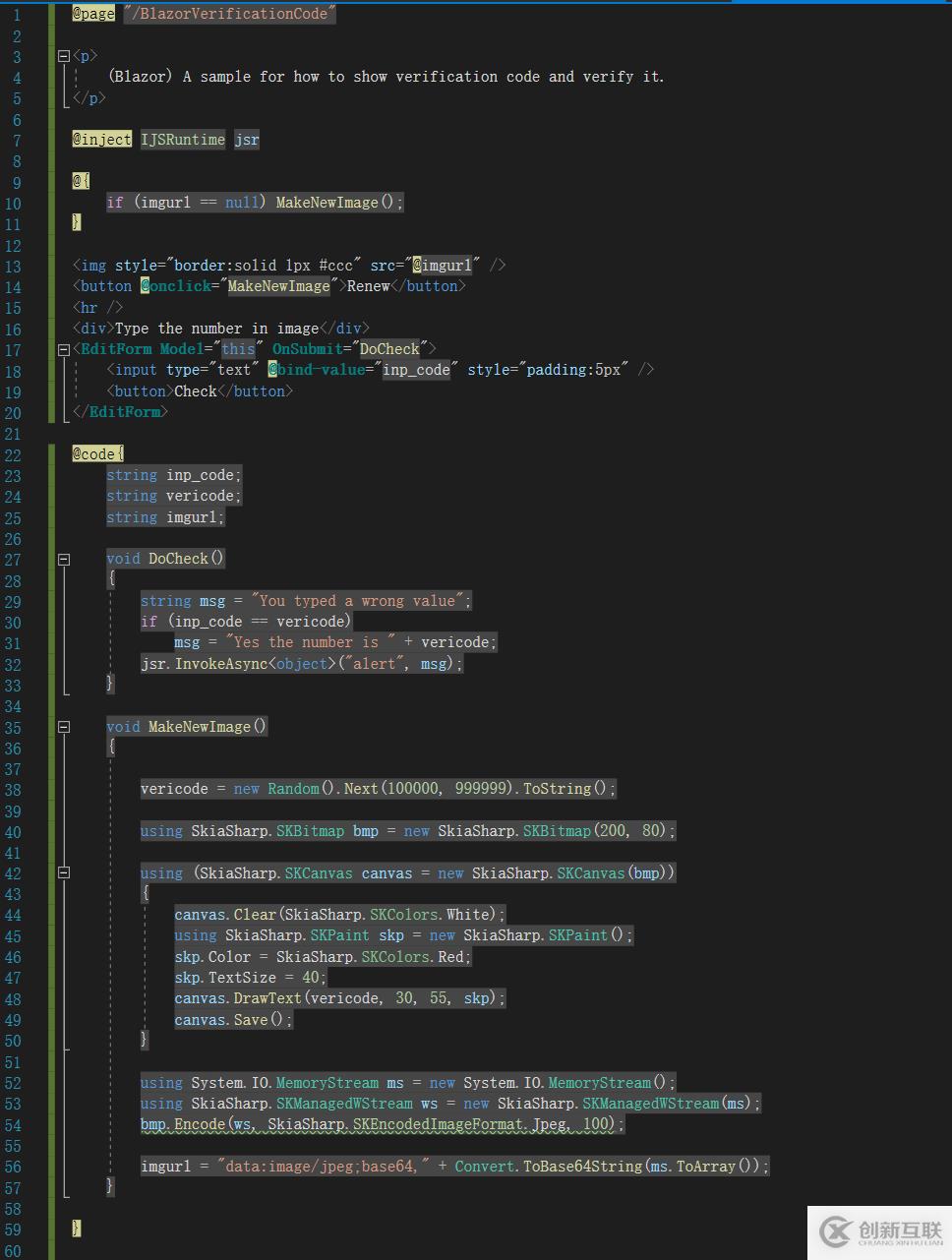Screen dimensions: 952x1260
Task: Click the 999999 argument
Action: (x=480, y=789)
